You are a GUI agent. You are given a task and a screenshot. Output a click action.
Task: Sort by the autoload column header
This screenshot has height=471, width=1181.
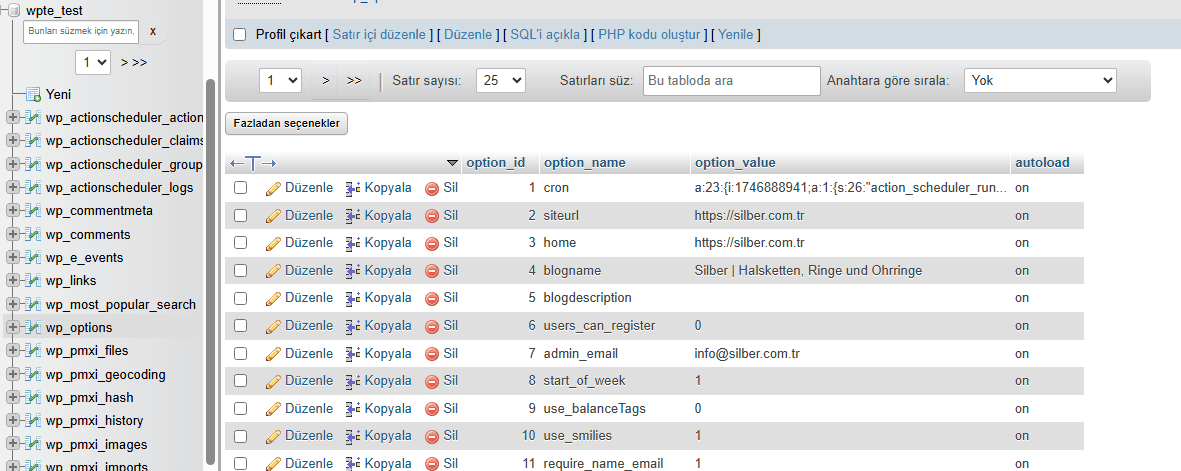(1042, 162)
